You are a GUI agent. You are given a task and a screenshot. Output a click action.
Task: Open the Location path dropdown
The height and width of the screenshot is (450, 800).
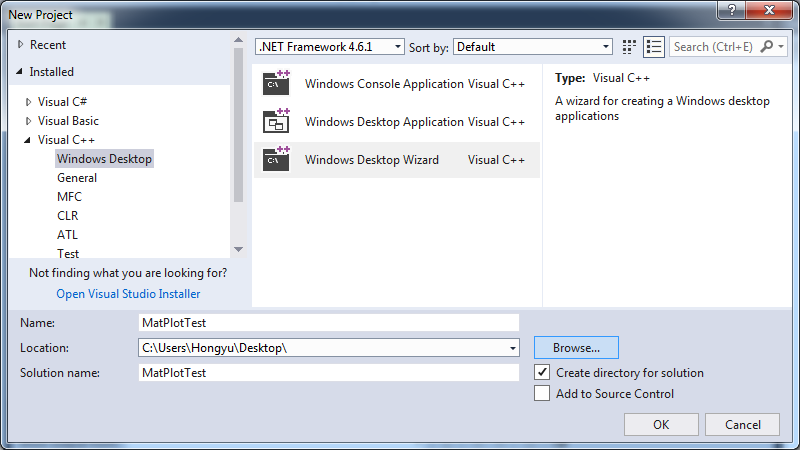(513, 348)
